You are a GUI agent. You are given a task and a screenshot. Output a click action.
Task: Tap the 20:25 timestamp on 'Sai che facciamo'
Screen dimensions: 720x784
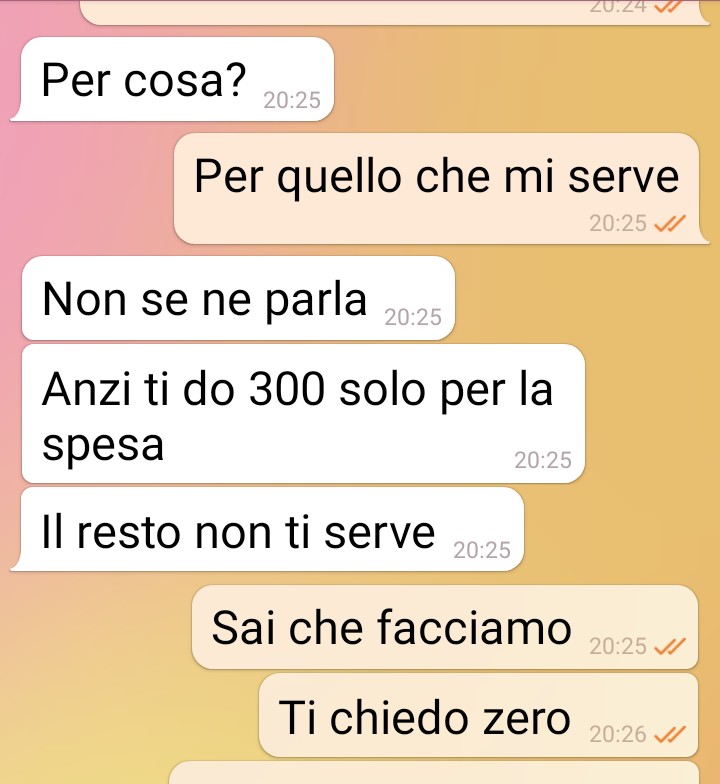coord(618,646)
